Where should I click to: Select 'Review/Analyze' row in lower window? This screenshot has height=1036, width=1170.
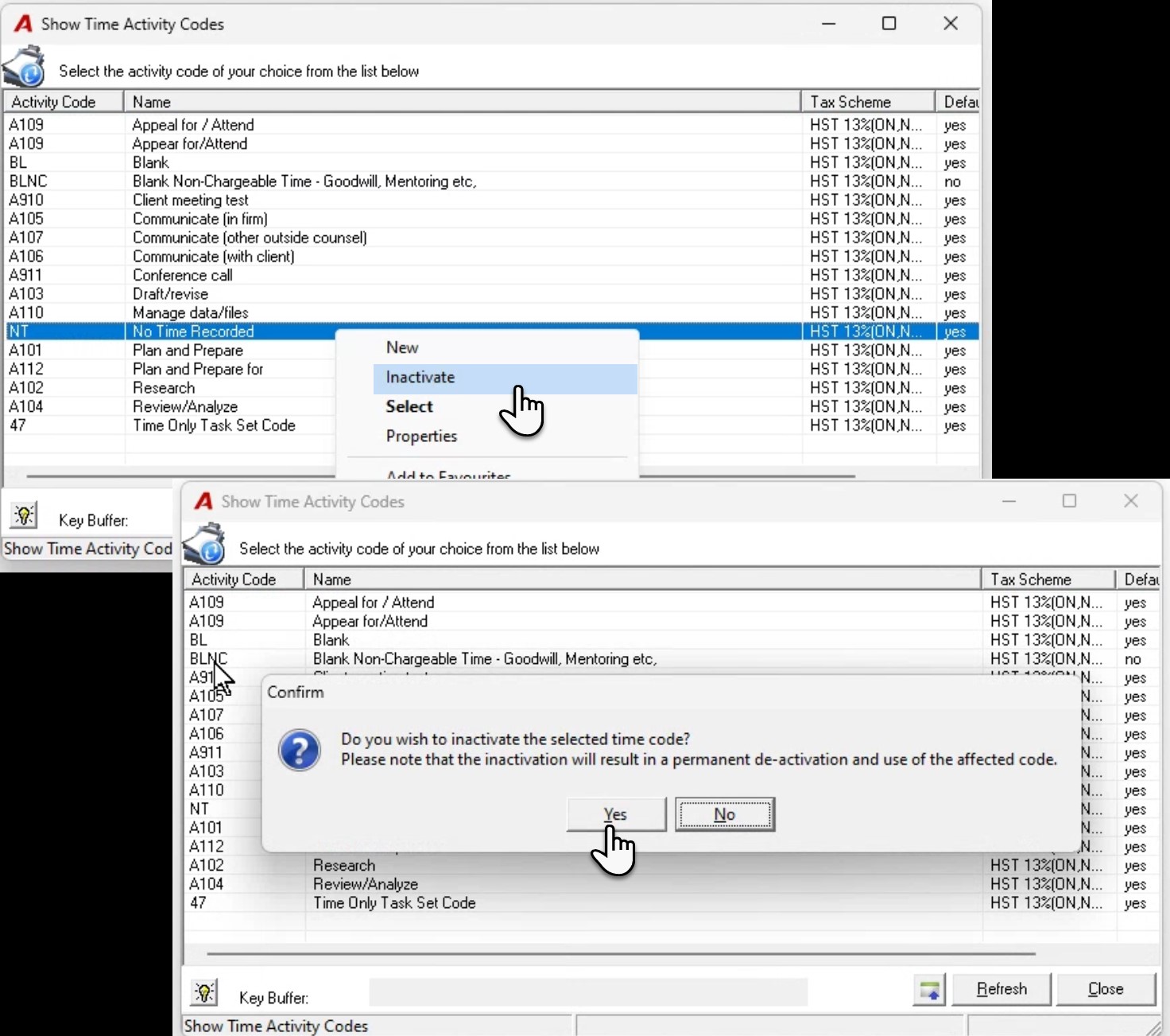[672, 884]
